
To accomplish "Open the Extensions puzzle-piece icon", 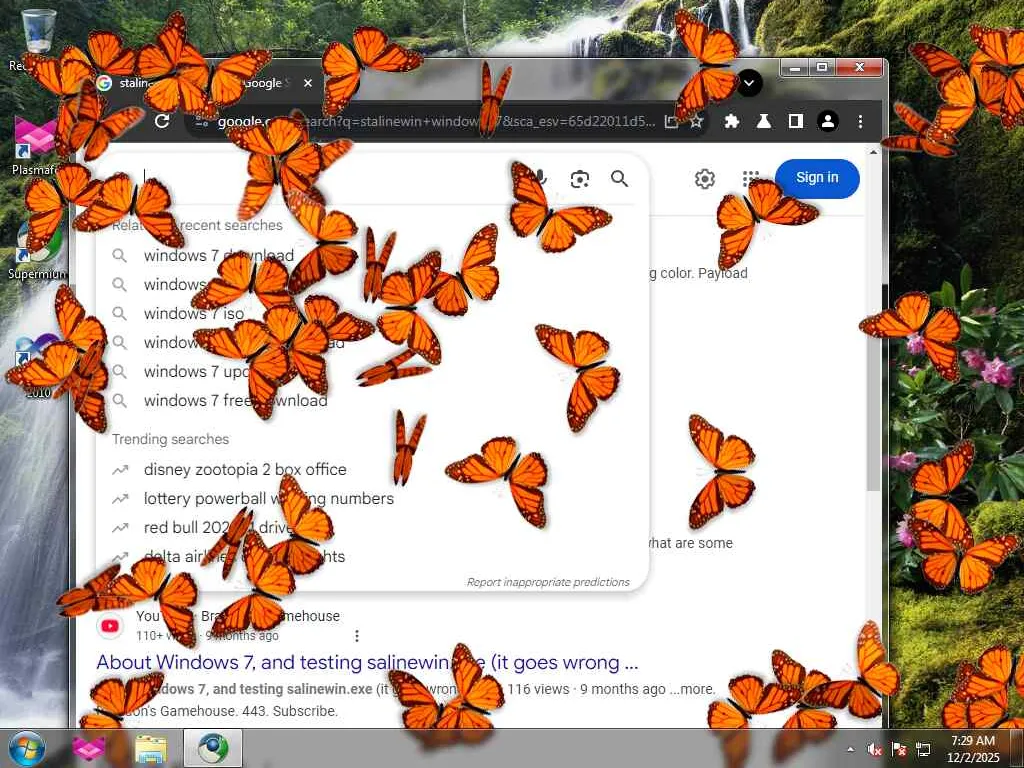I will point(731,121).
